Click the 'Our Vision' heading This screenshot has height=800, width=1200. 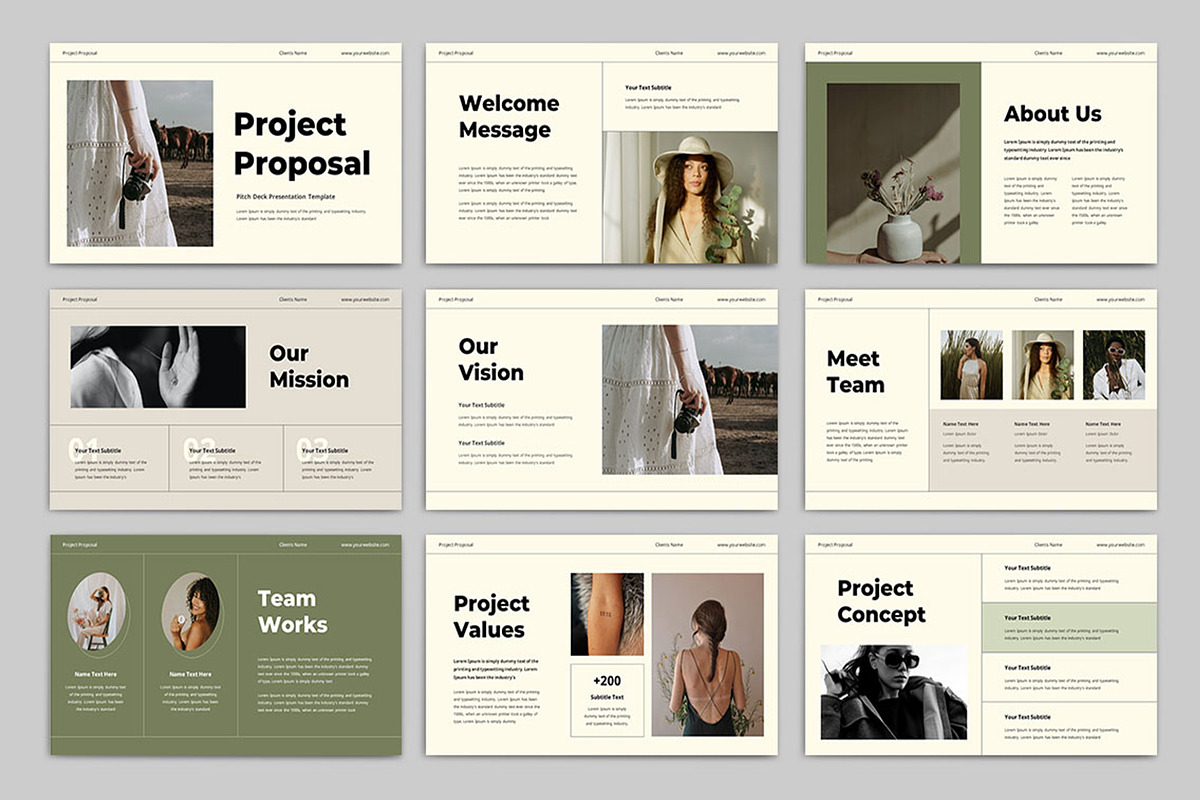[x=491, y=359]
